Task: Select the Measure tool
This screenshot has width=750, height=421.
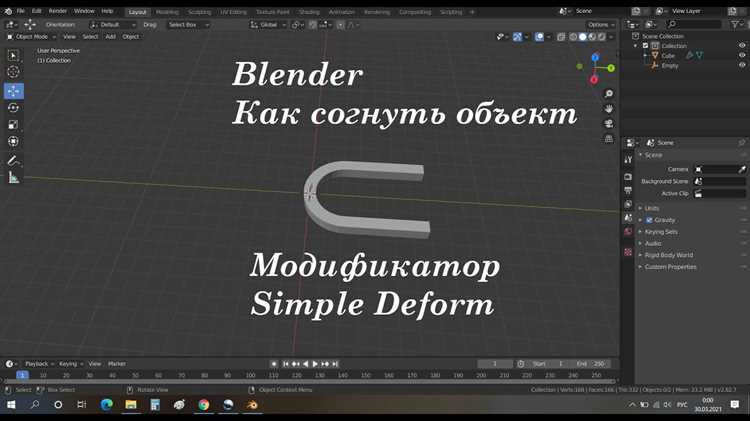Action: (13, 178)
